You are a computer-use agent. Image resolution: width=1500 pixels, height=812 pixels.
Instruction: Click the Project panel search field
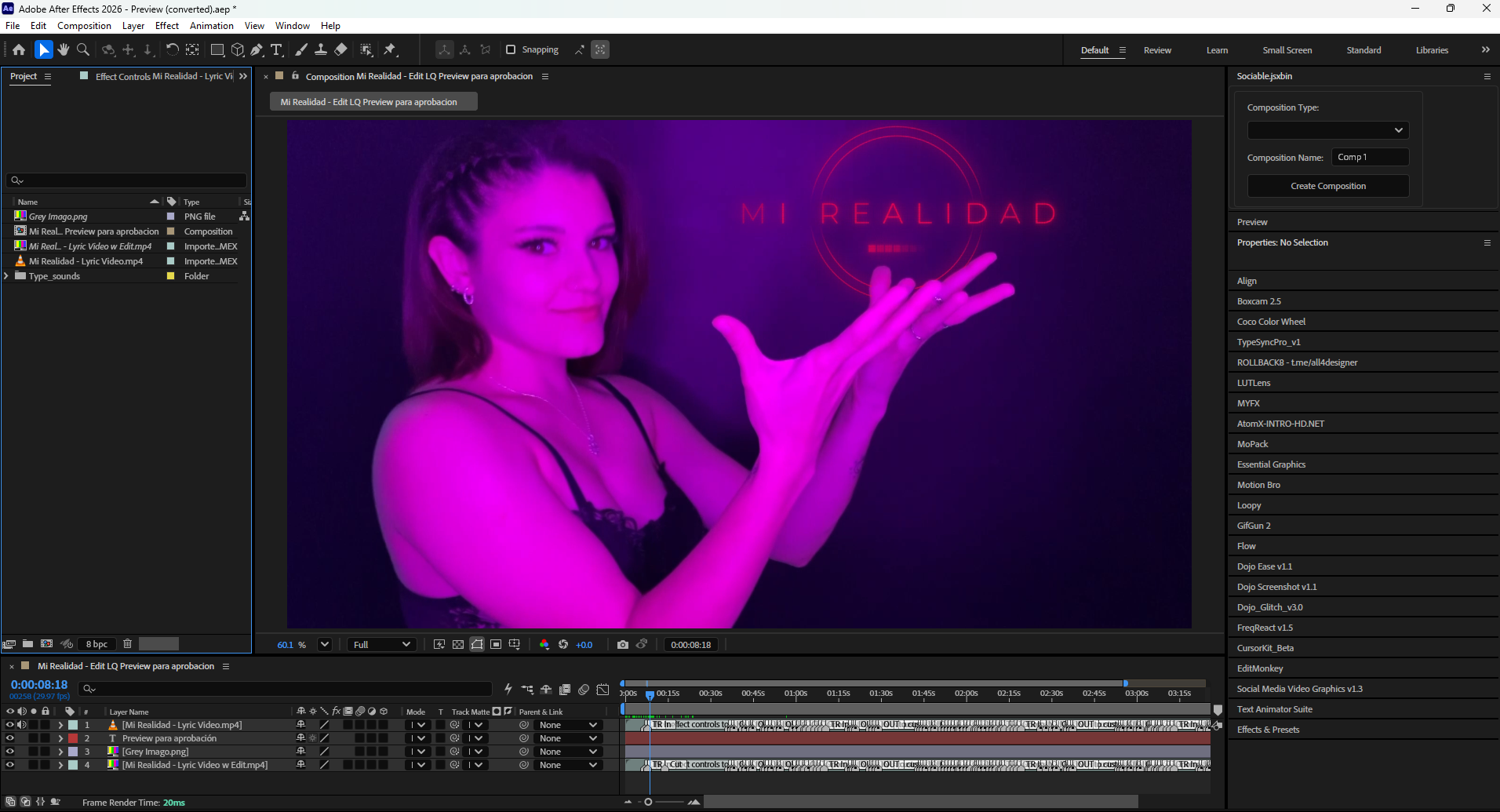tap(126, 180)
